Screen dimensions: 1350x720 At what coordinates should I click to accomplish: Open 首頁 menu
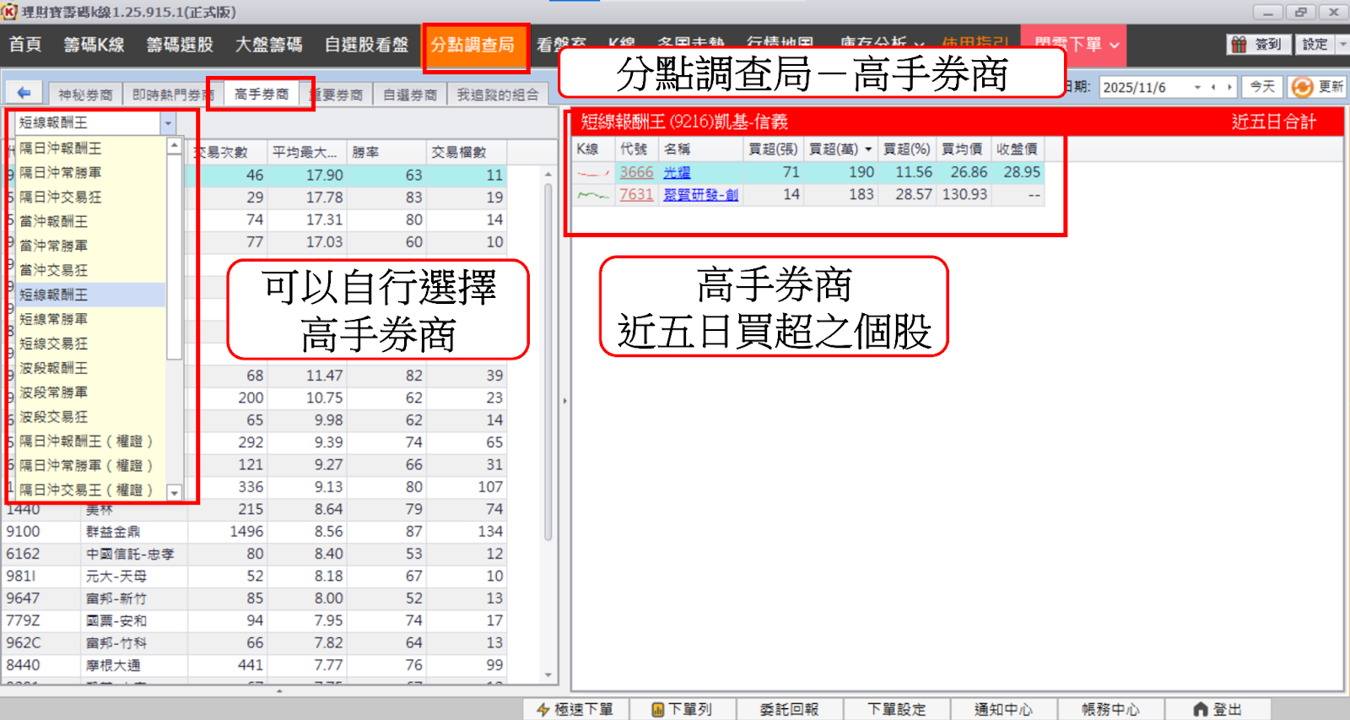[26, 45]
